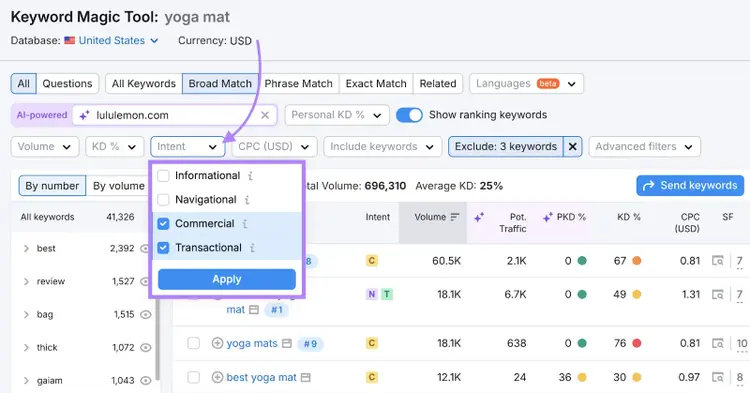Open SERP icon beside 'yoga mats' keyword
The height and width of the screenshot is (393, 750).
(x=287, y=343)
